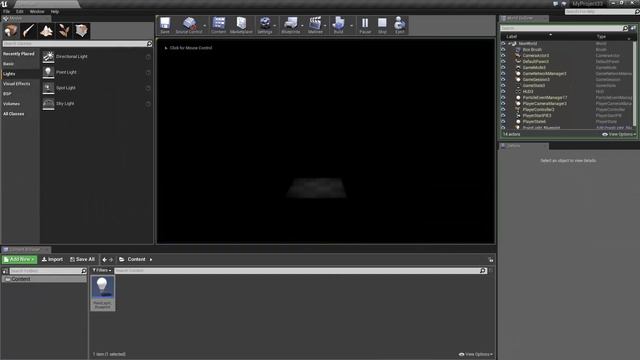Select the Spot Light icon
Viewport: 640px width, 360px height.
point(48,88)
